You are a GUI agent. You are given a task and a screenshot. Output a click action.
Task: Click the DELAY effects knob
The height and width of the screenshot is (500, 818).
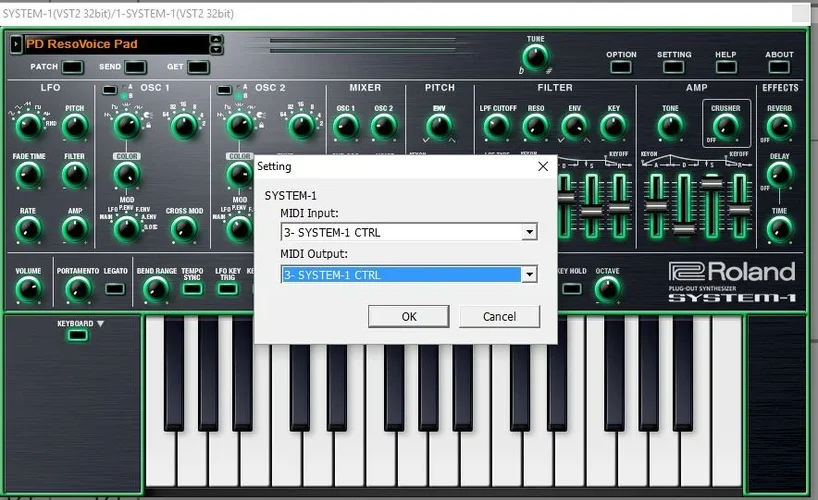[x=779, y=174]
